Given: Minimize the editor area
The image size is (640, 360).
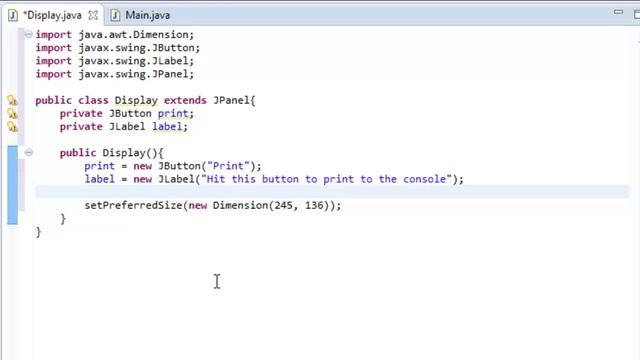Looking at the screenshot, I should [x=618, y=13].
